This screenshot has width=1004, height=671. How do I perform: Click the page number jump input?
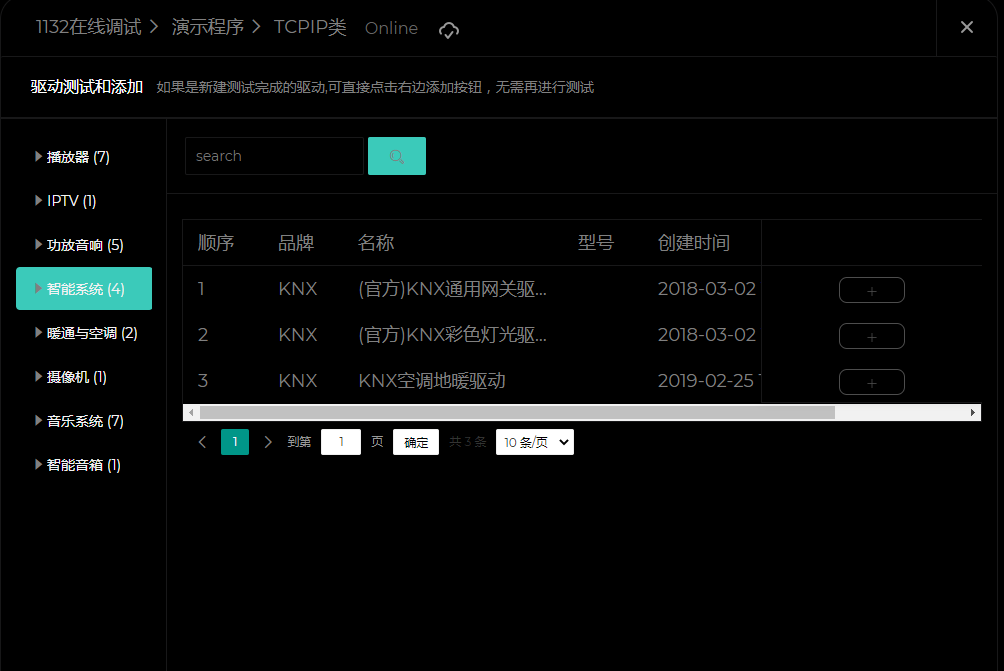(341, 442)
